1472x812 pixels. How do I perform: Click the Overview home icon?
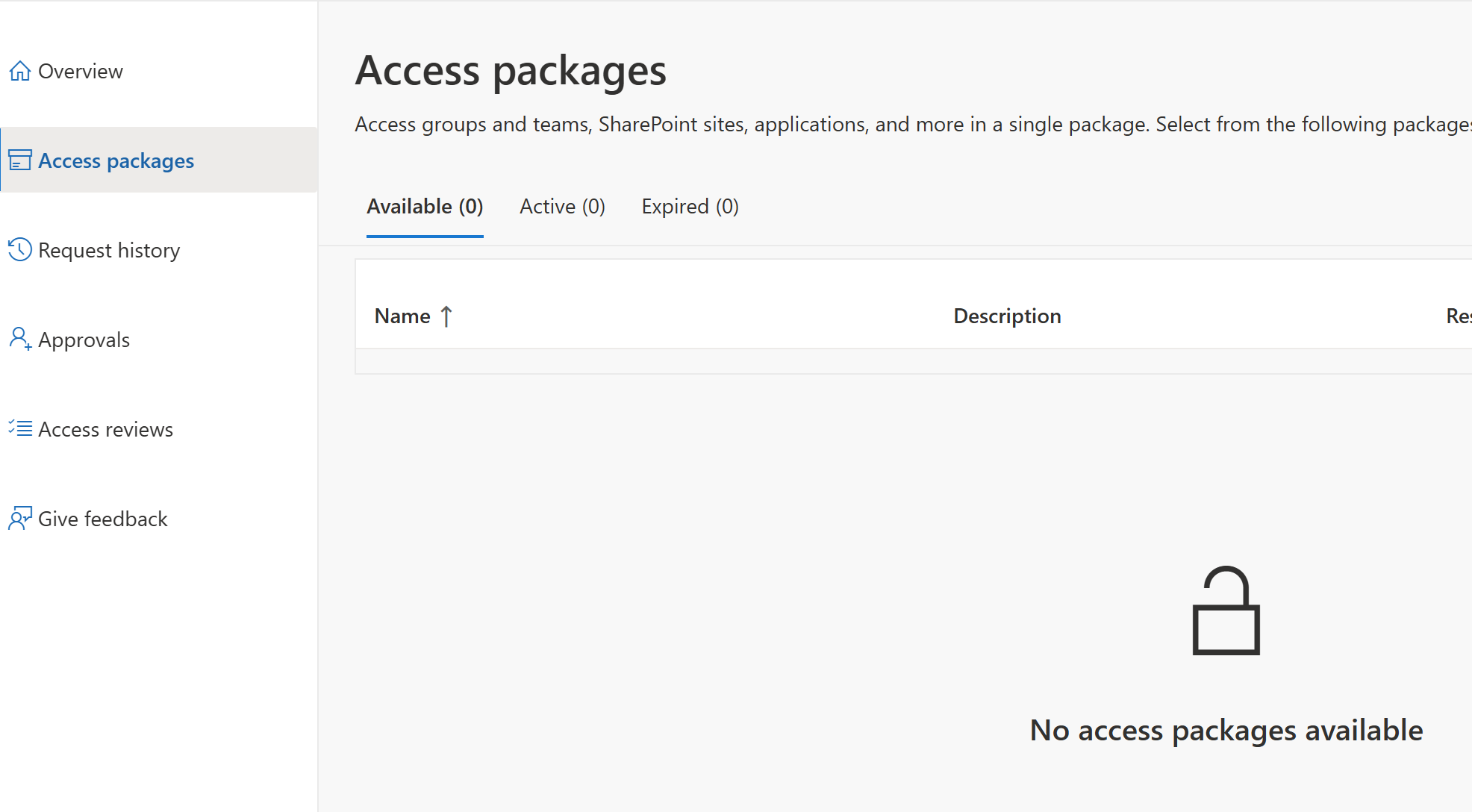(20, 71)
